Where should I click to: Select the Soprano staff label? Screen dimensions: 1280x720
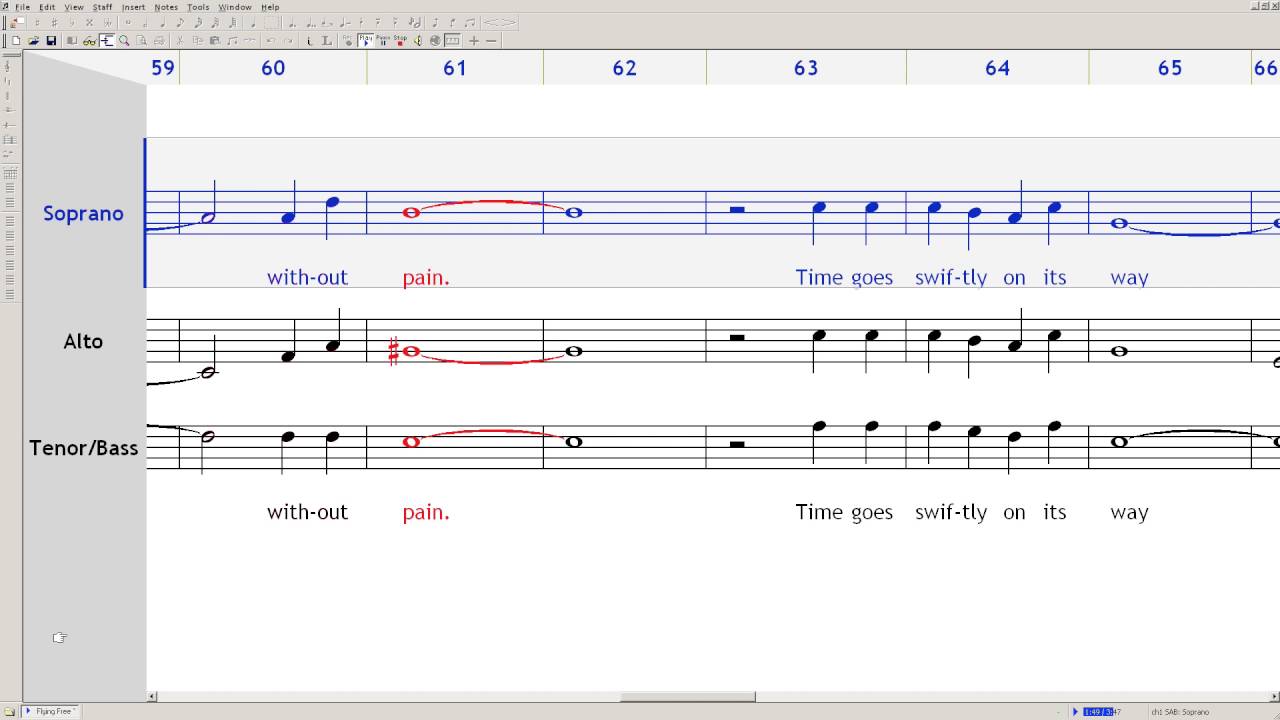pyautogui.click(x=83, y=213)
